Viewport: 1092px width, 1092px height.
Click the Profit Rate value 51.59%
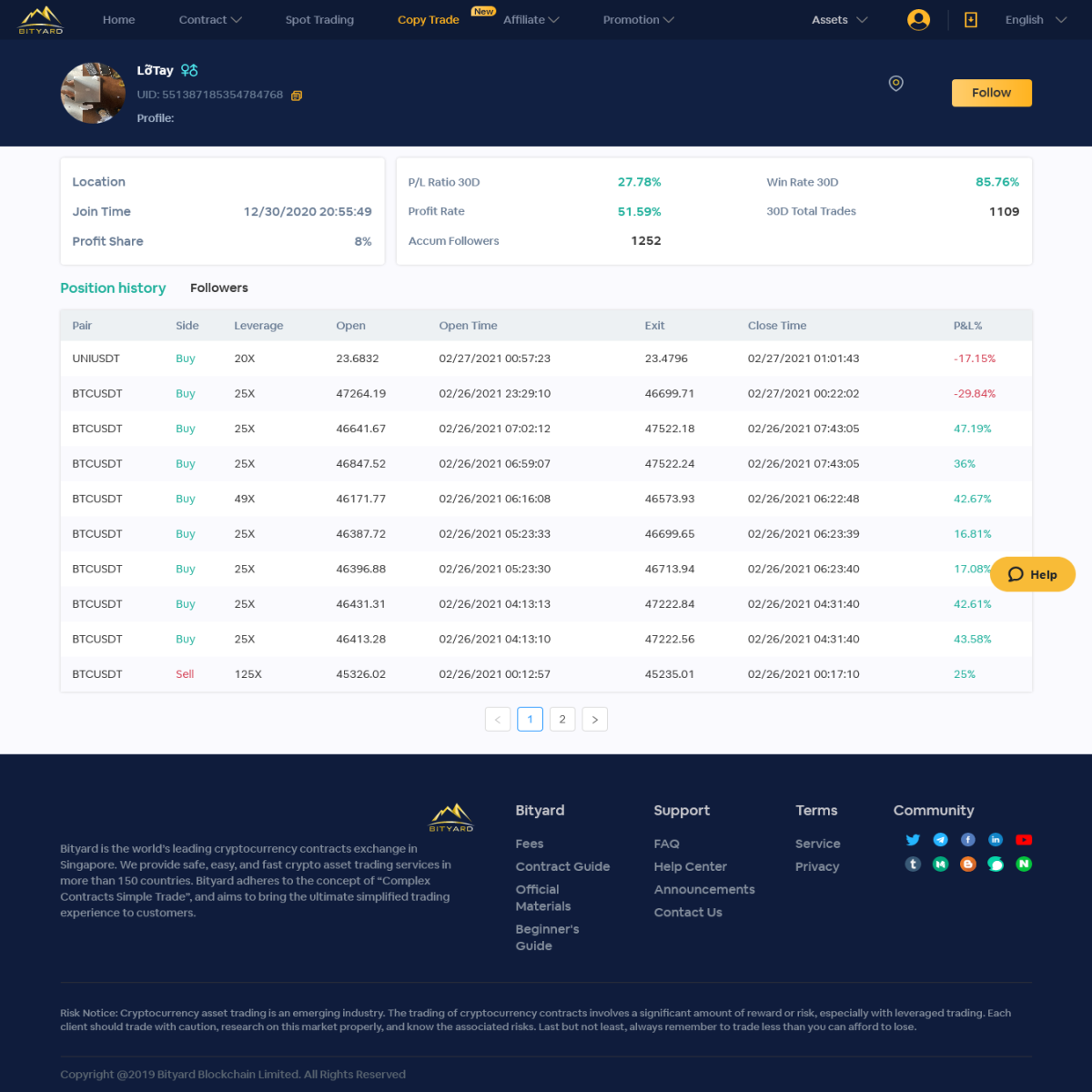640,211
